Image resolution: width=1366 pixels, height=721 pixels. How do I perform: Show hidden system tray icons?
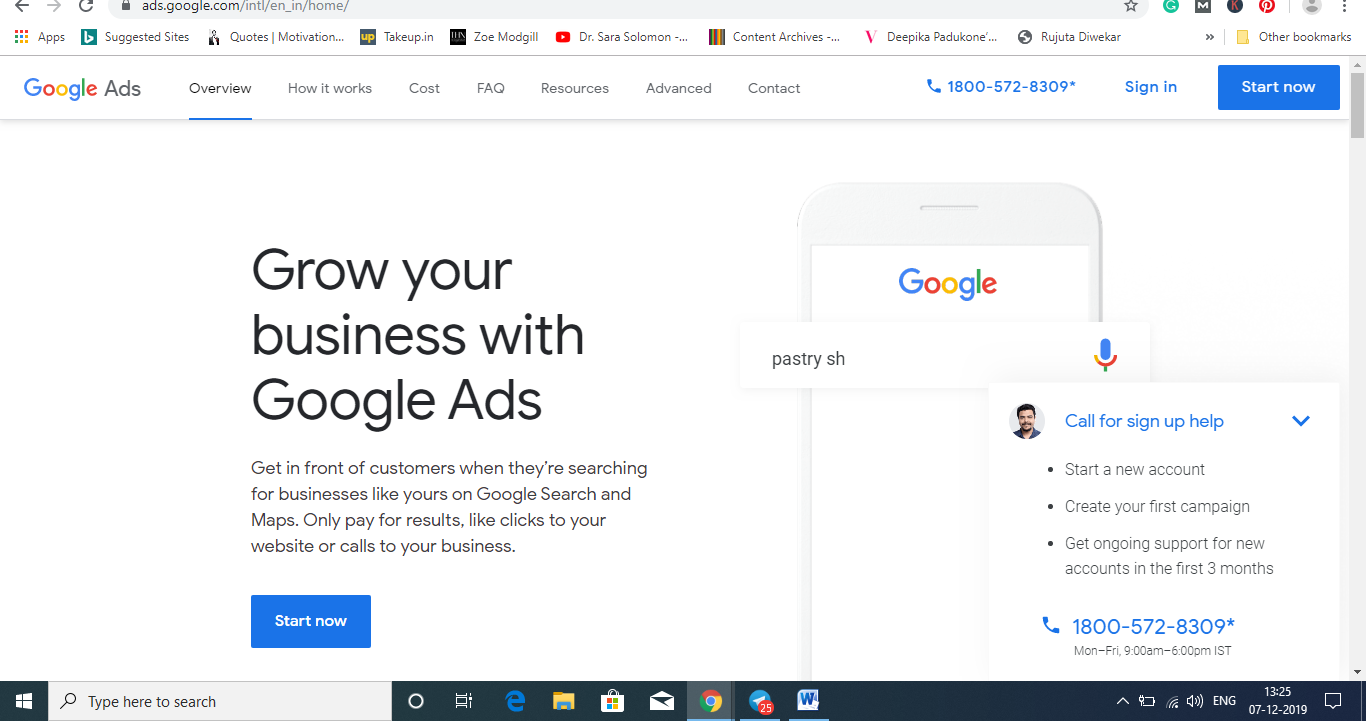[x=1123, y=701]
